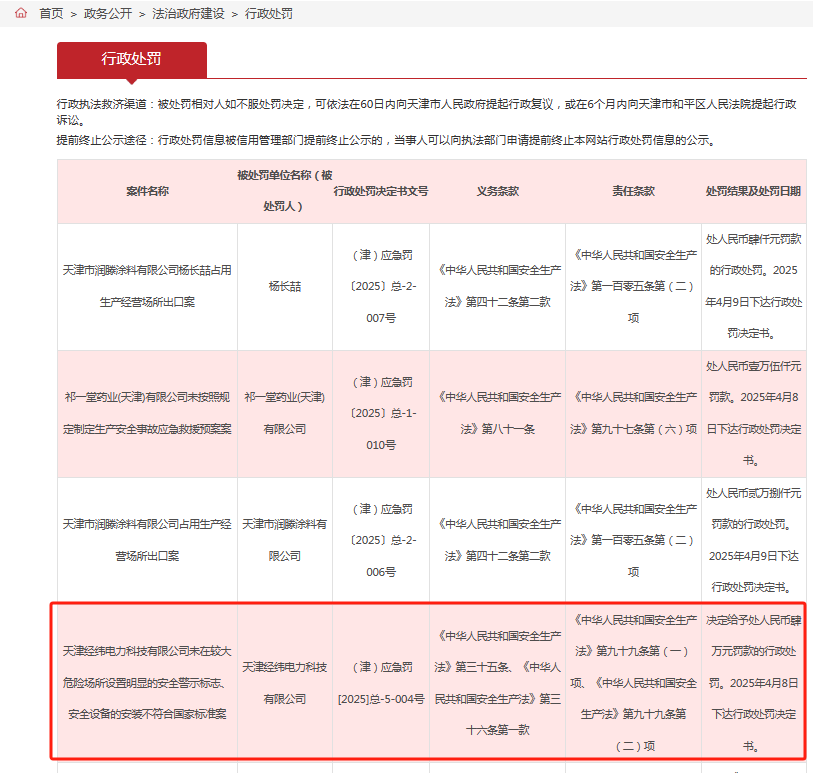
Task: Click penalty result 肆仟元罚款 cell
Action: coord(753,286)
